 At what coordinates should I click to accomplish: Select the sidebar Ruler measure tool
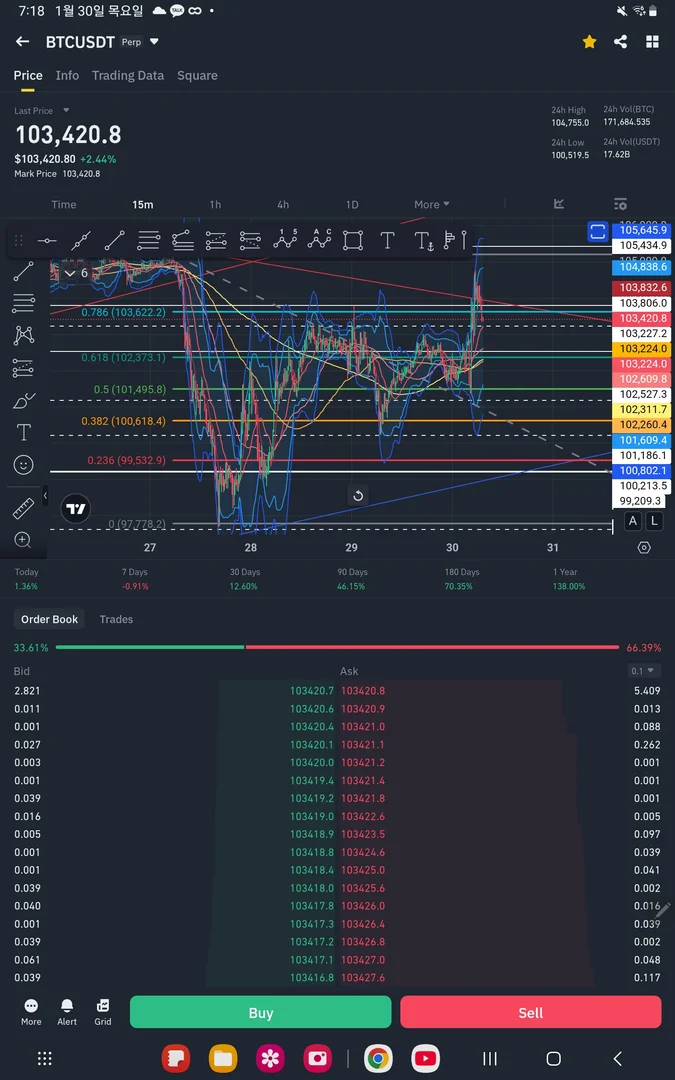[x=23, y=508]
